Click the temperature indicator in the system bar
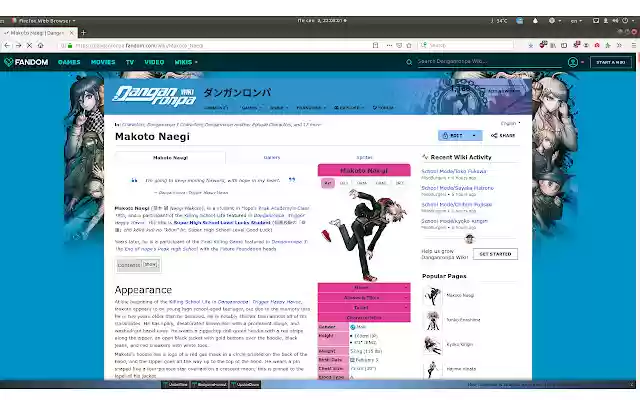Viewport: 640px width, 400px height. pos(499,20)
